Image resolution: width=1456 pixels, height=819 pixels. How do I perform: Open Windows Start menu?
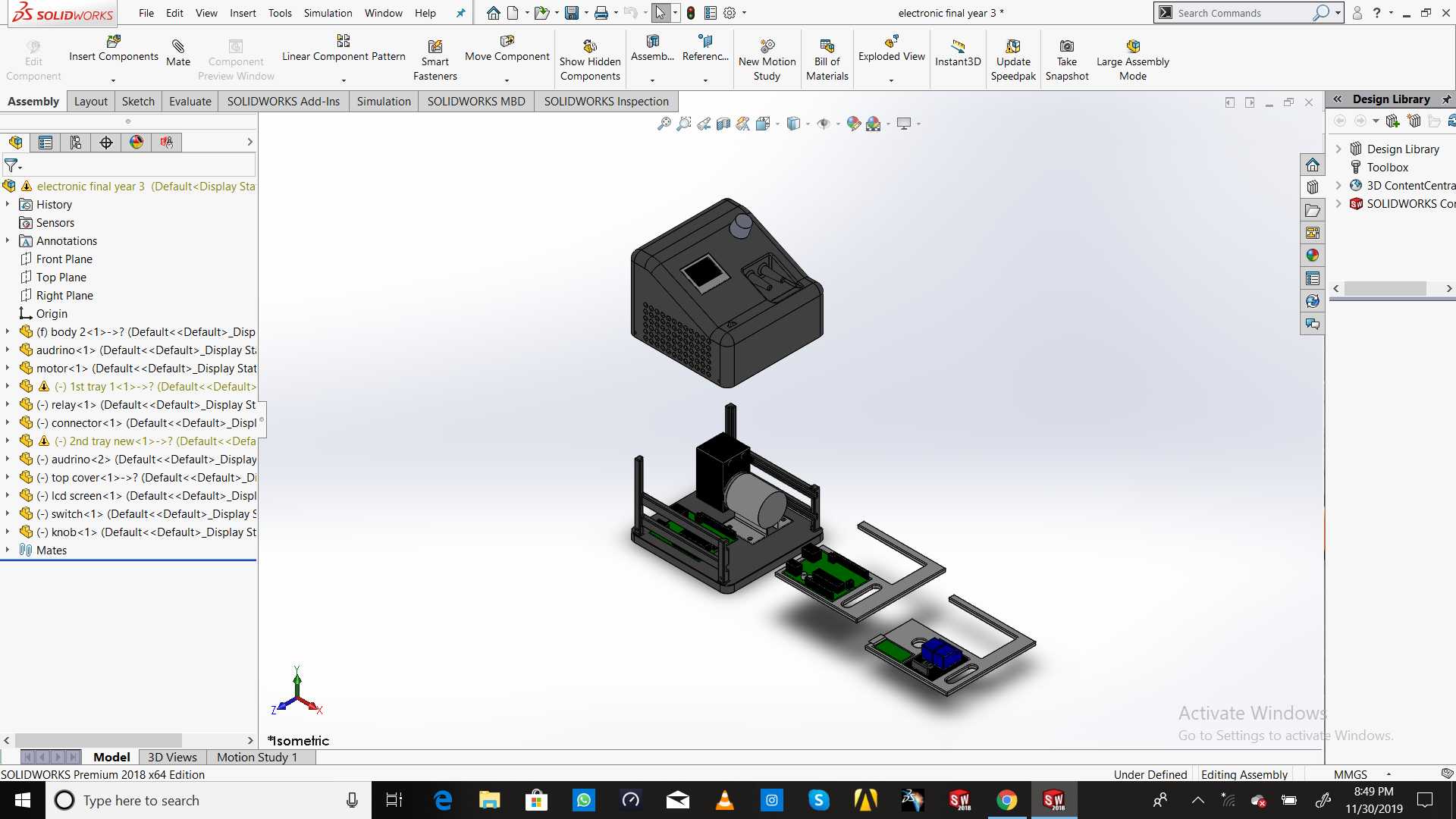(22, 800)
